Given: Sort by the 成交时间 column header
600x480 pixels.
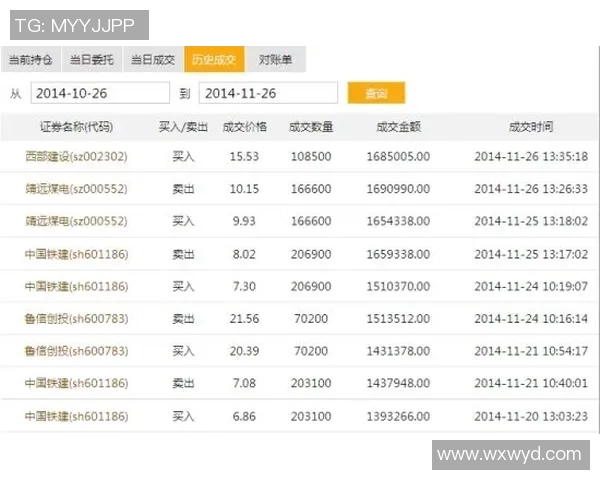Looking at the screenshot, I should (530, 127).
